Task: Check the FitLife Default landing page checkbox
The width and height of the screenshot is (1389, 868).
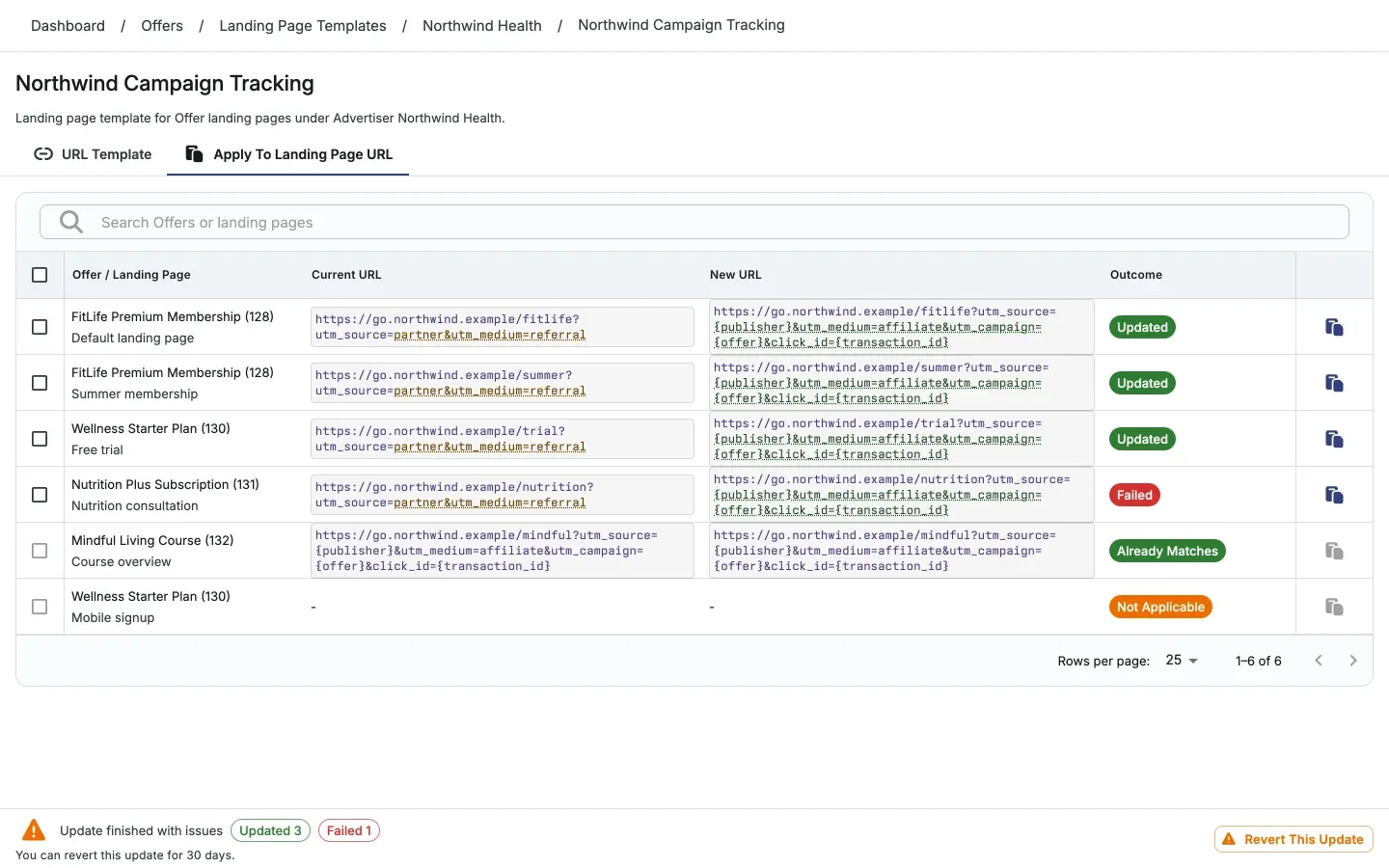Action: pos(40,327)
